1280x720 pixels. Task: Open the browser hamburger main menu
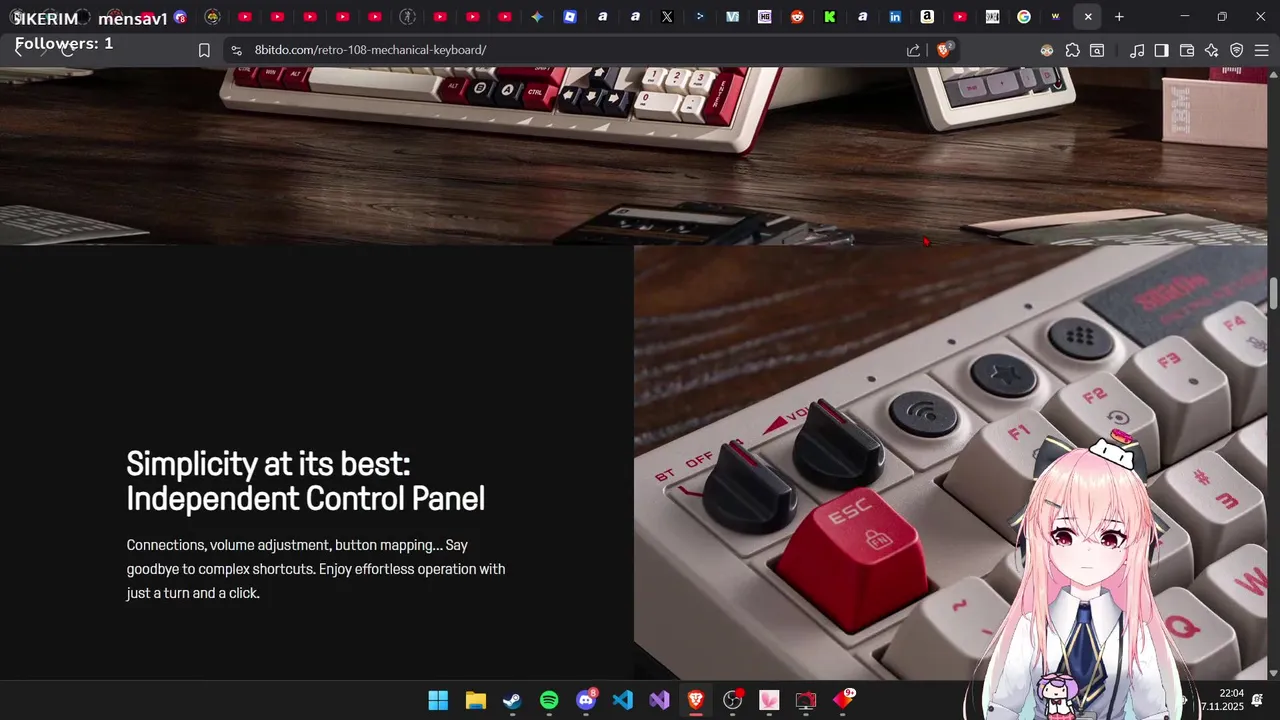[x=1261, y=50]
